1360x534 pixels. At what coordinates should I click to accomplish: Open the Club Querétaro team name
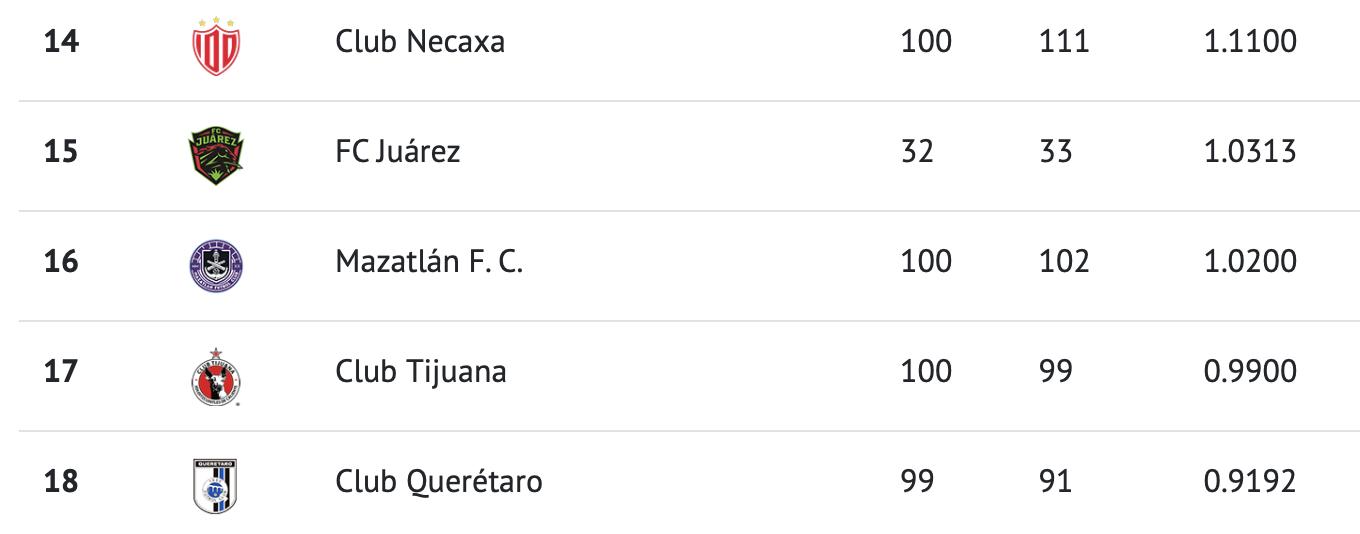439,482
